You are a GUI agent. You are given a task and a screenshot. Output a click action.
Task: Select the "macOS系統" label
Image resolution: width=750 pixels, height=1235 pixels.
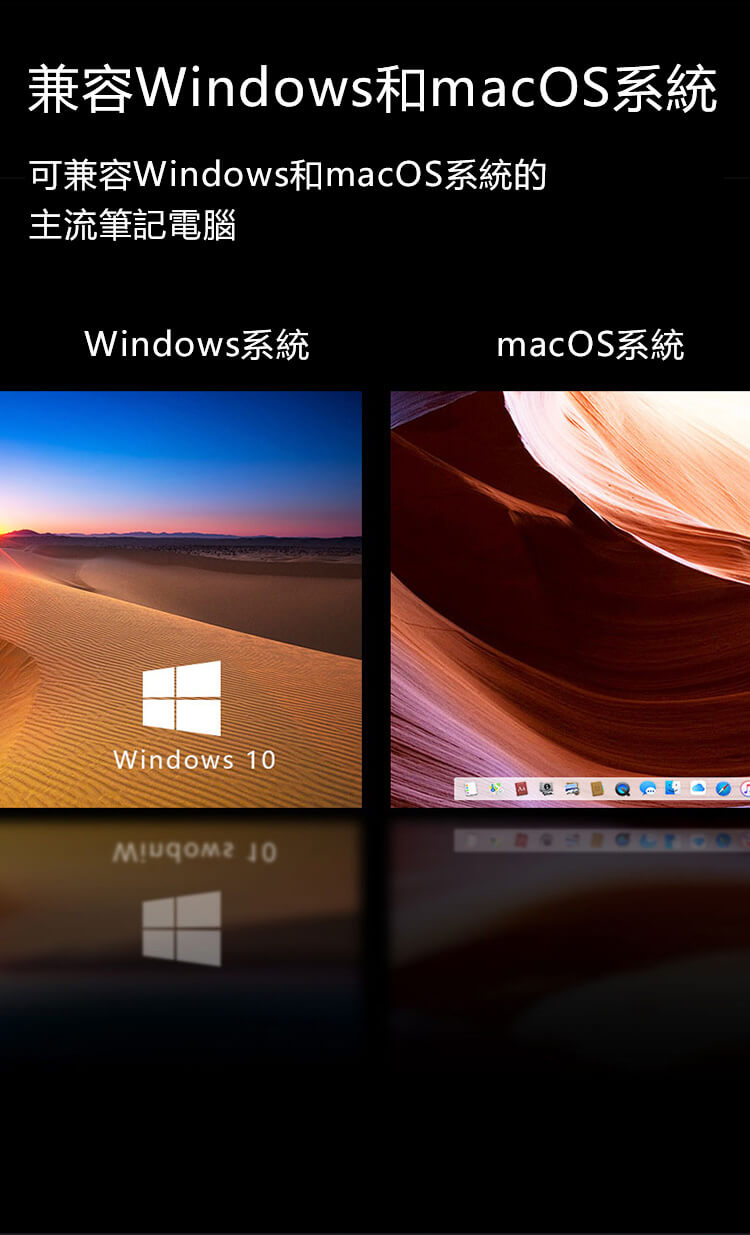[590, 345]
